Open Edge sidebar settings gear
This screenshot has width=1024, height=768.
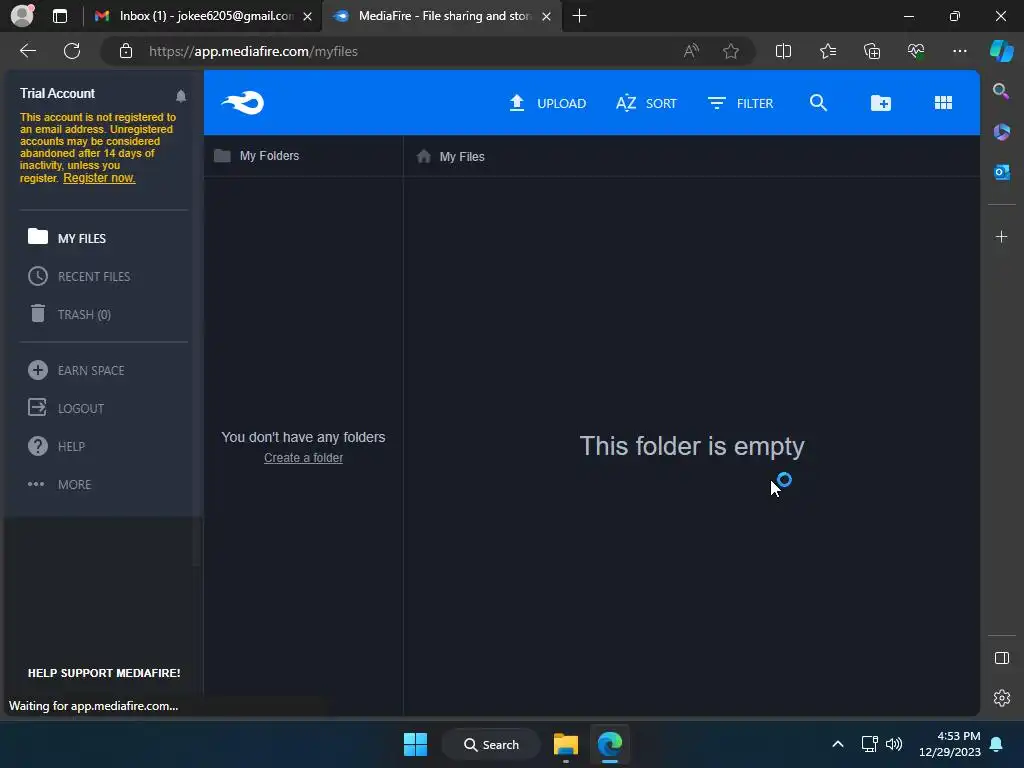coord(1001,698)
